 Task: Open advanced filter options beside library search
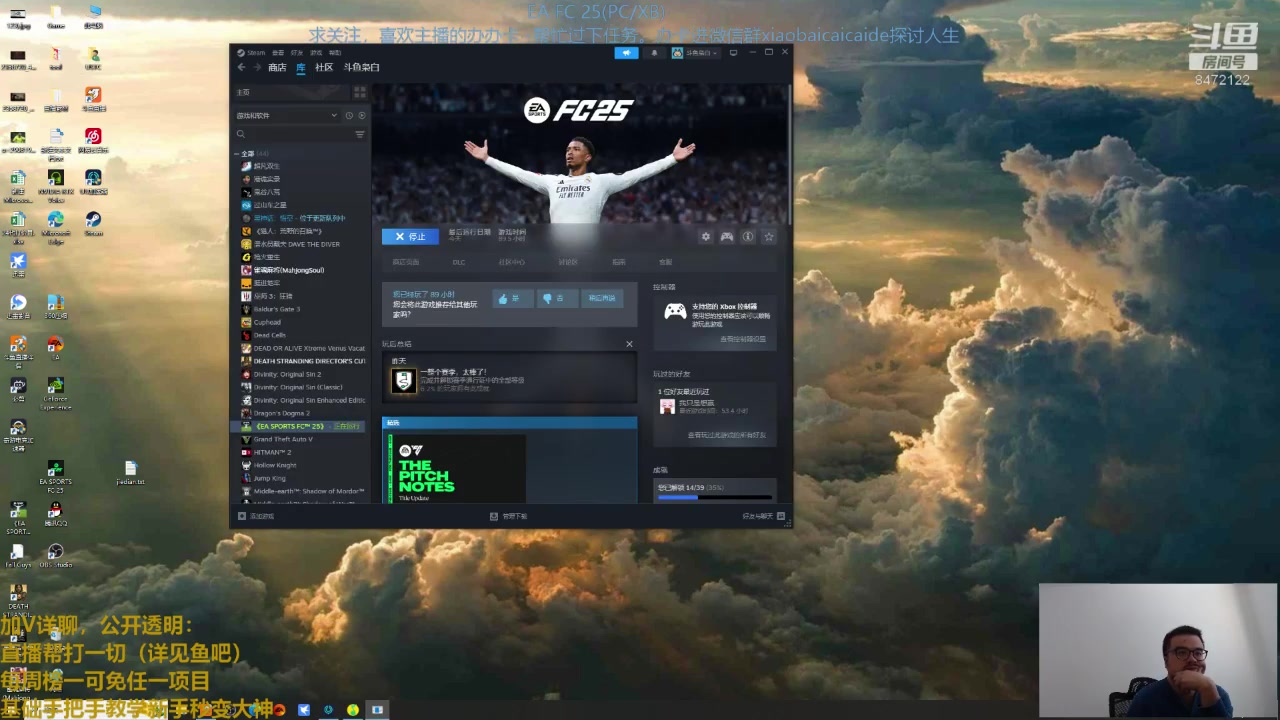click(x=360, y=134)
